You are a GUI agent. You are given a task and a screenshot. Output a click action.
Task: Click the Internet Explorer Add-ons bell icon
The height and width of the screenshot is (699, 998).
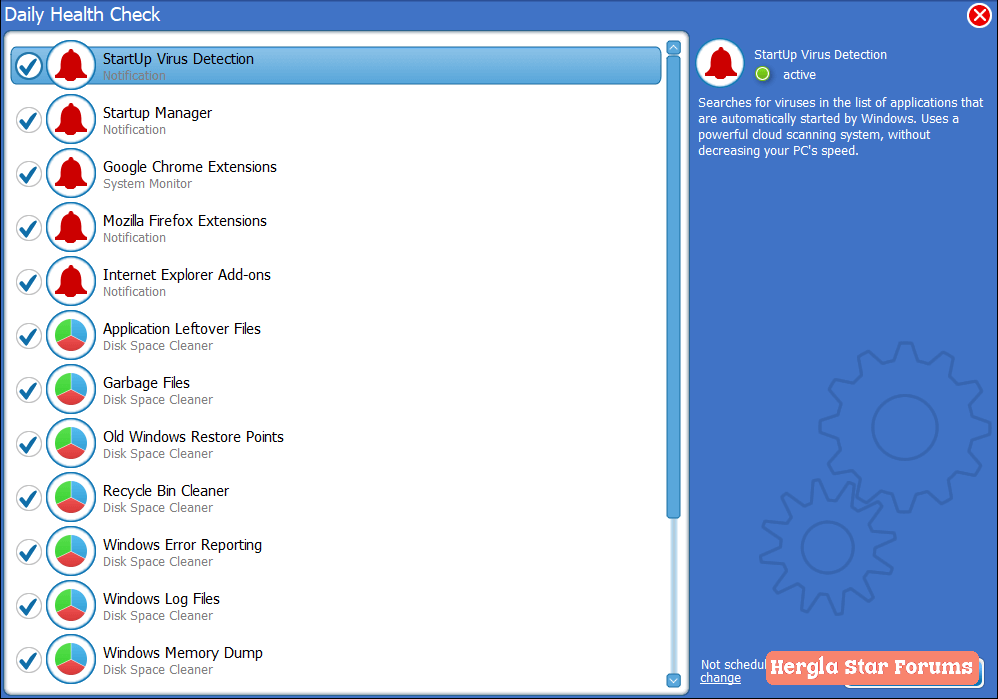click(71, 282)
